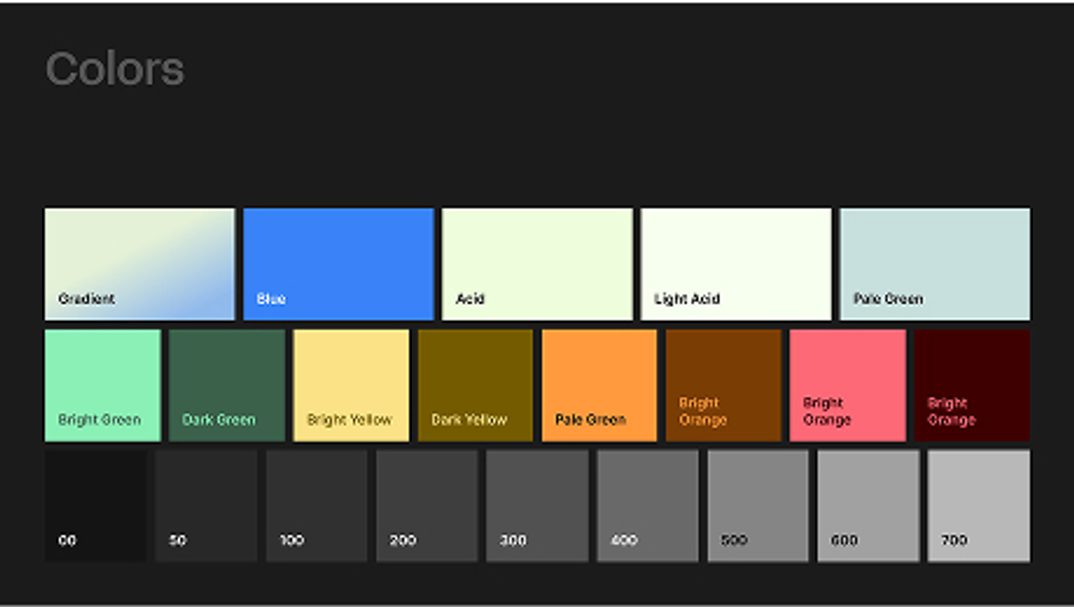This screenshot has height=607, width=1074.
Task: Click the Colors heading text
Action: tap(115, 69)
